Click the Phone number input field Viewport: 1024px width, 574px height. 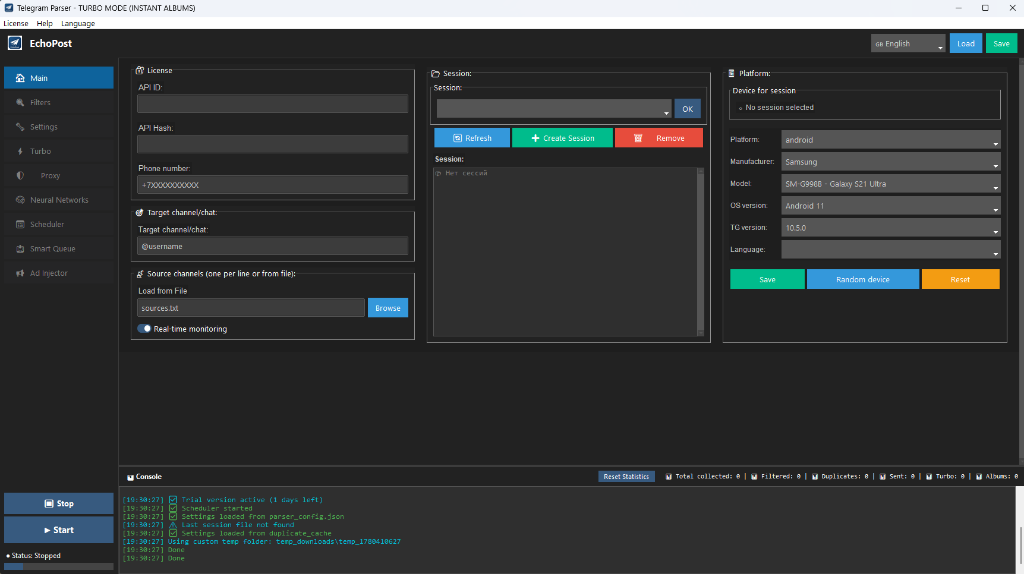tap(272, 185)
